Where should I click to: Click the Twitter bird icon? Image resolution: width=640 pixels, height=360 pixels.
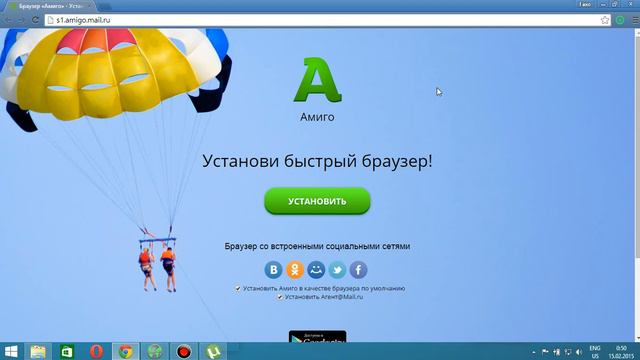tap(337, 270)
